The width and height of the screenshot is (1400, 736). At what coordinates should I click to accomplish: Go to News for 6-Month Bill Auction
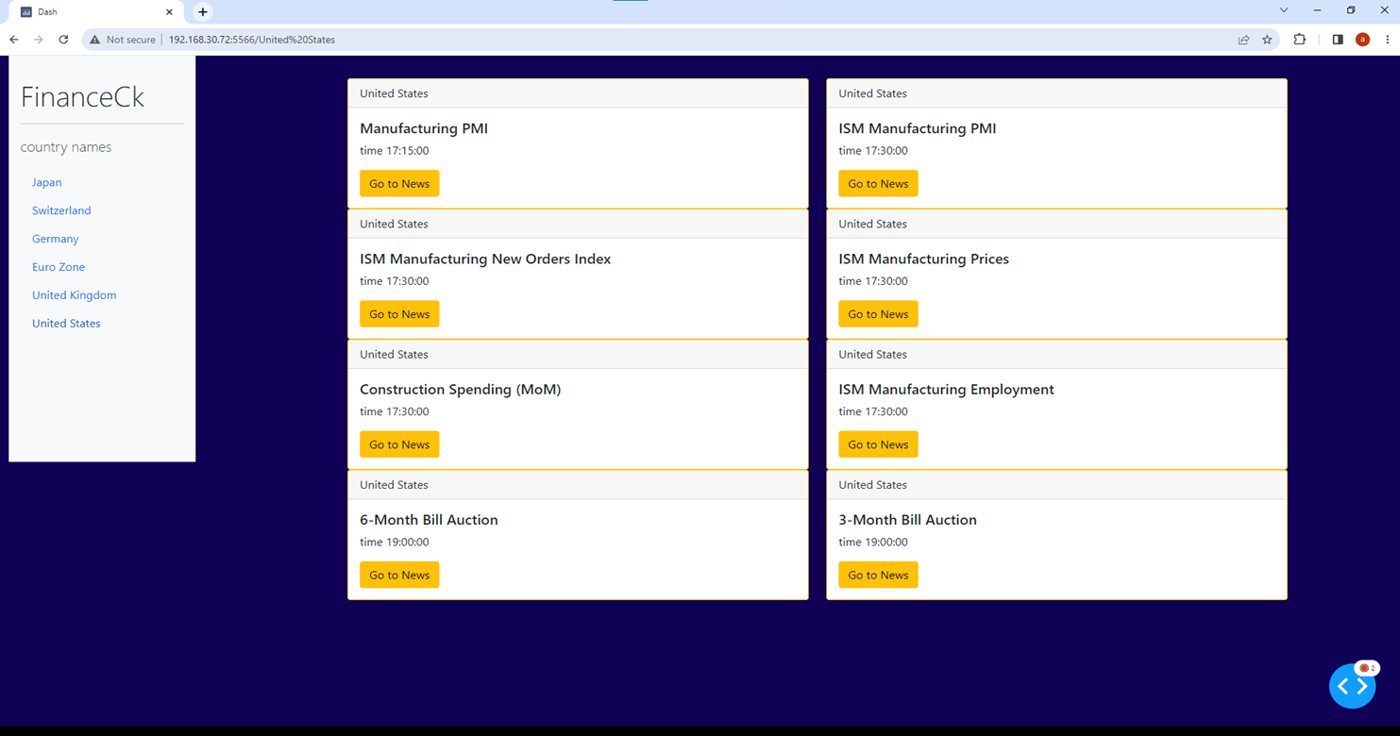coord(399,575)
